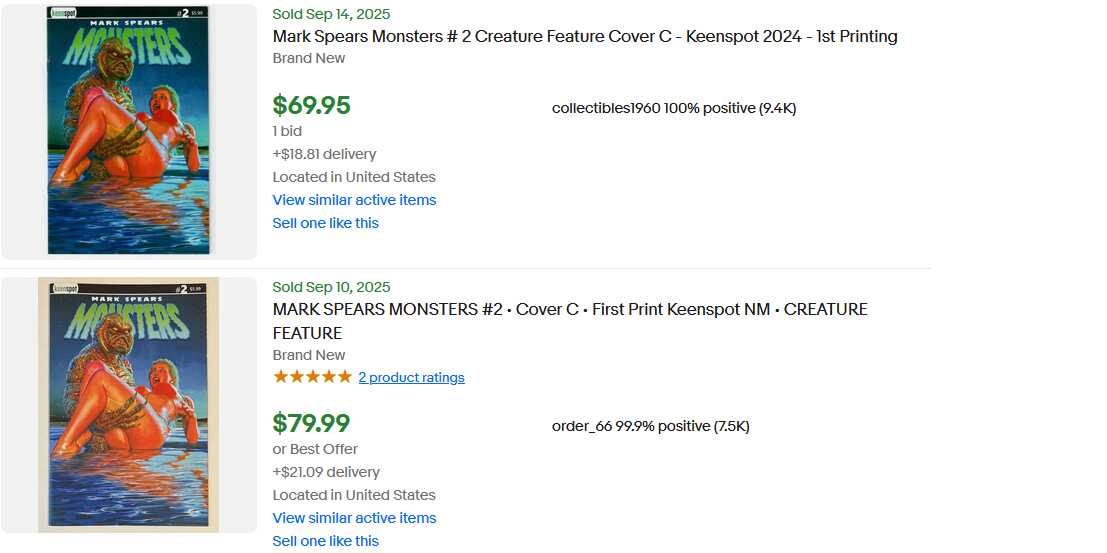Click the $79.99 sold price
The height and width of the screenshot is (553, 1107).
(x=311, y=423)
